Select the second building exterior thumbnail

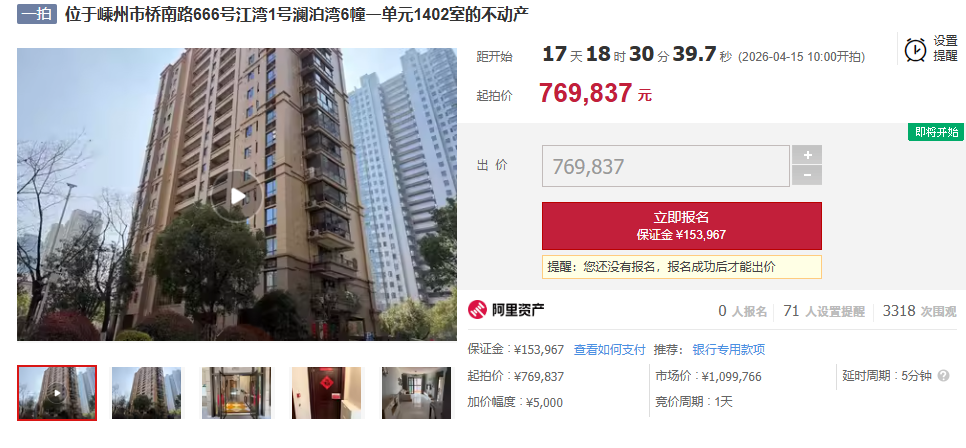click(x=147, y=393)
